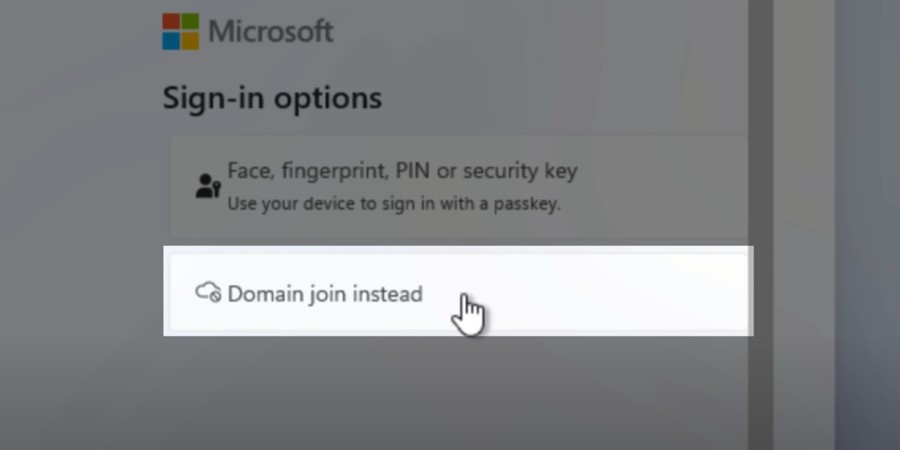
Task: Click the green square of Microsoft logo
Action: pyautogui.click(x=190, y=22)
